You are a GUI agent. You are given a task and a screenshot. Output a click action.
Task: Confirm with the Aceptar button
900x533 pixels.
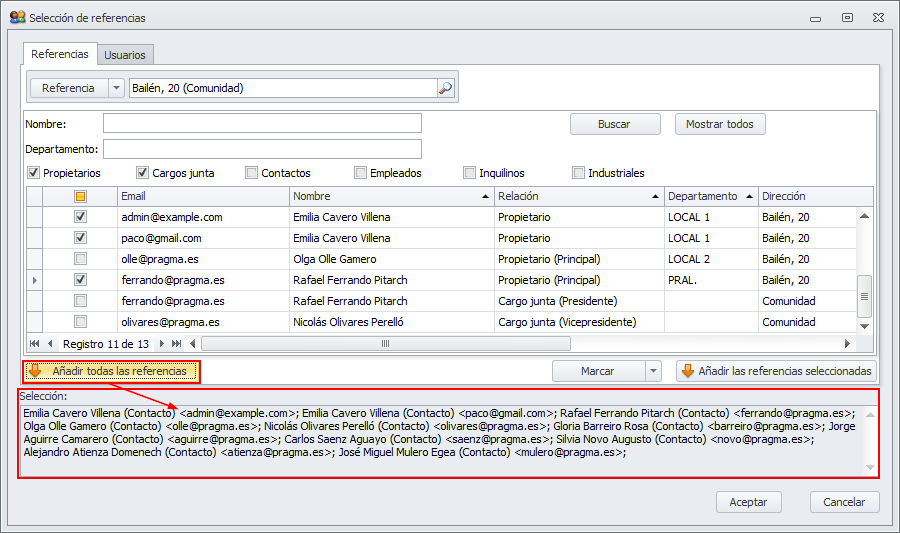(748, 502)
